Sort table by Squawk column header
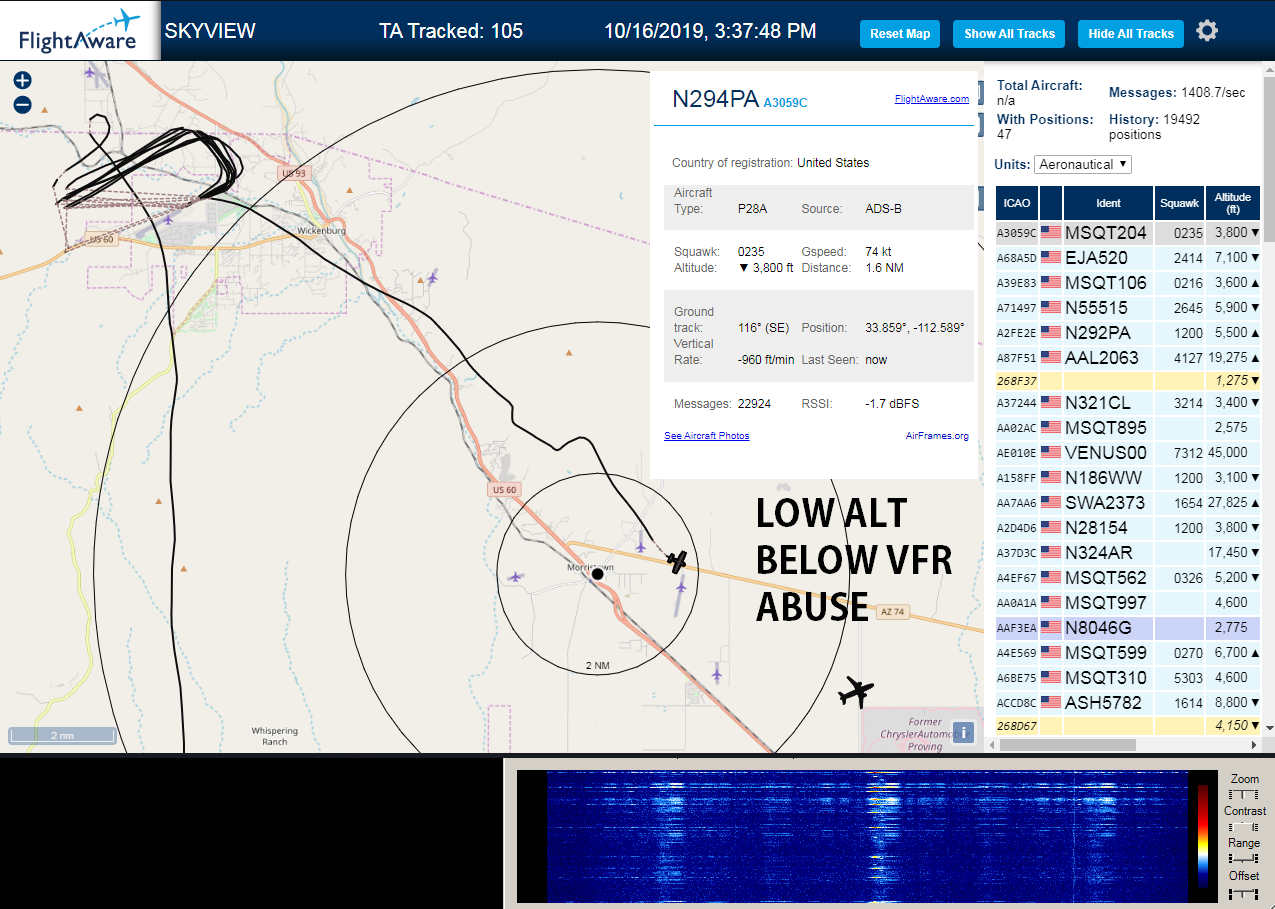The height and width of the screenshot is (909, 1275). click(x=1179, y=203)
